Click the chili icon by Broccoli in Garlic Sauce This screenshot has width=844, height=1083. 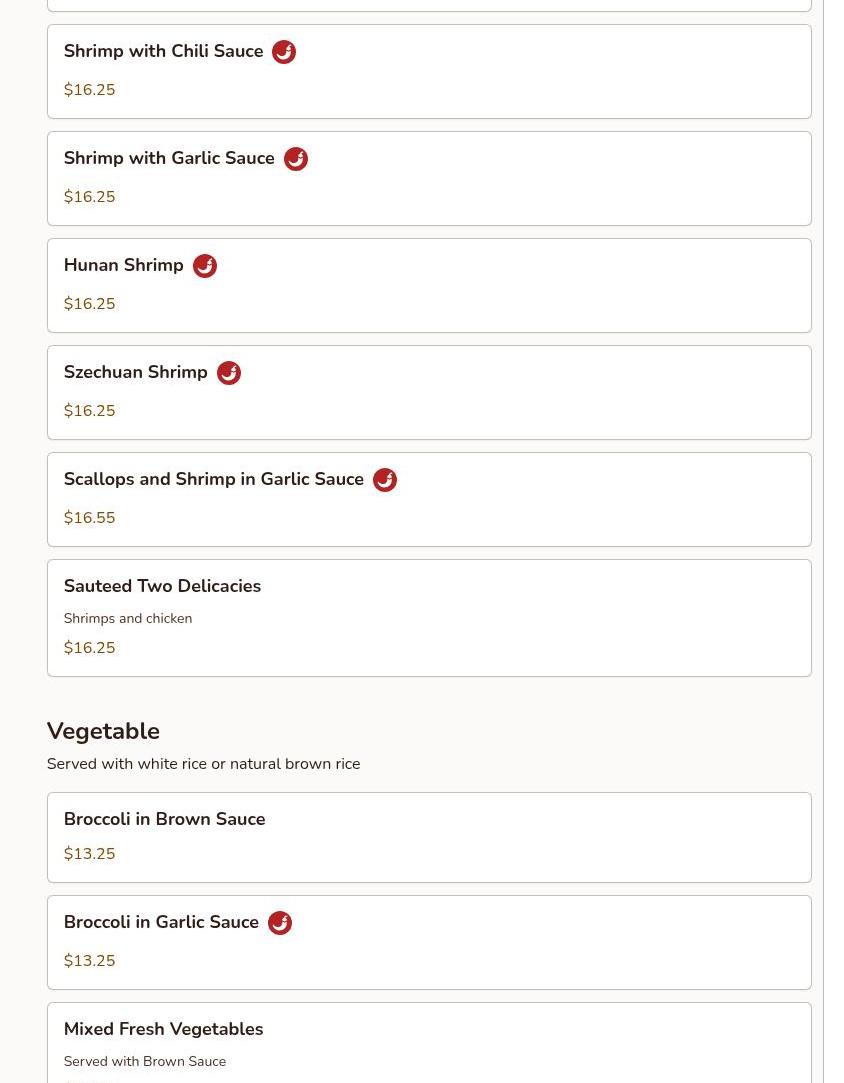coord(280,923)
